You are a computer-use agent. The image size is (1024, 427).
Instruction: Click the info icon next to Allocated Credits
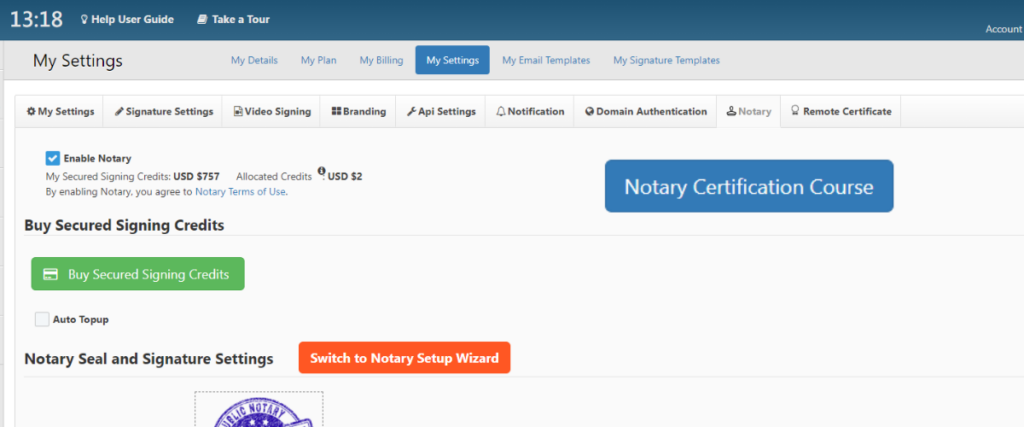[321, 171]
